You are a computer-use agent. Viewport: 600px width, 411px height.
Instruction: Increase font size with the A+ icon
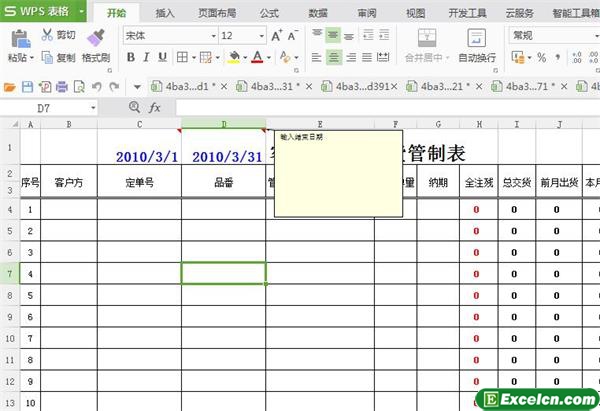[277, 36]
